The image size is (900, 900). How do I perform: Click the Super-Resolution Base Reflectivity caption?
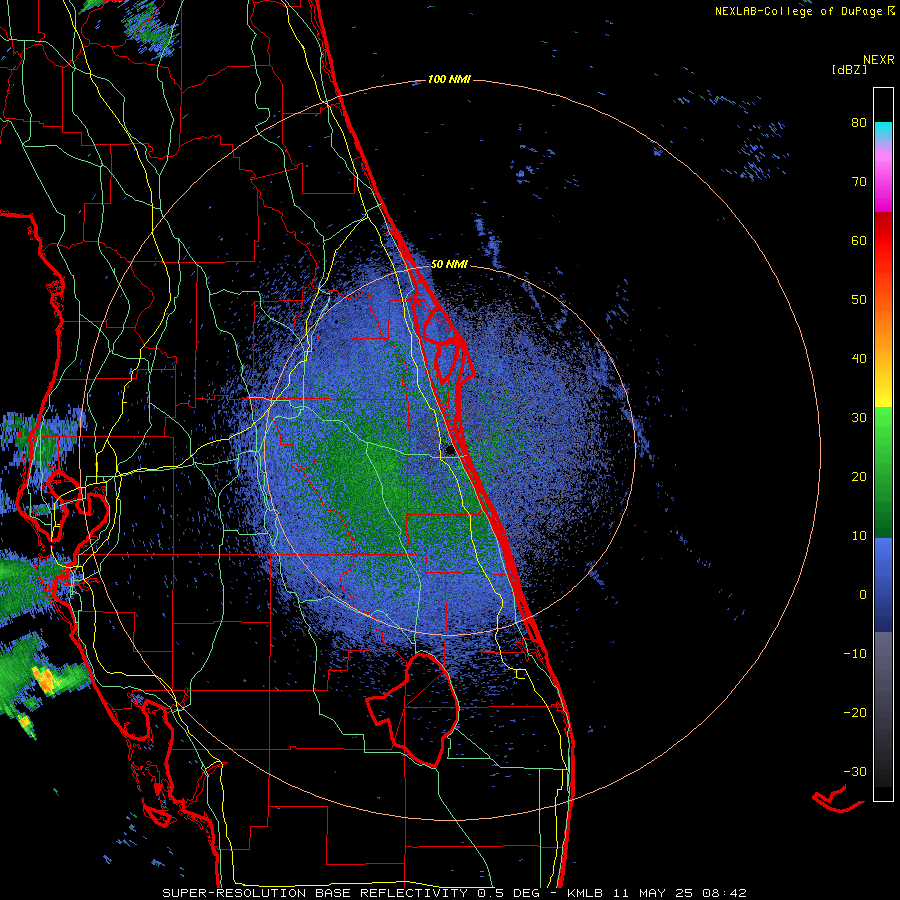pos(455,893)
